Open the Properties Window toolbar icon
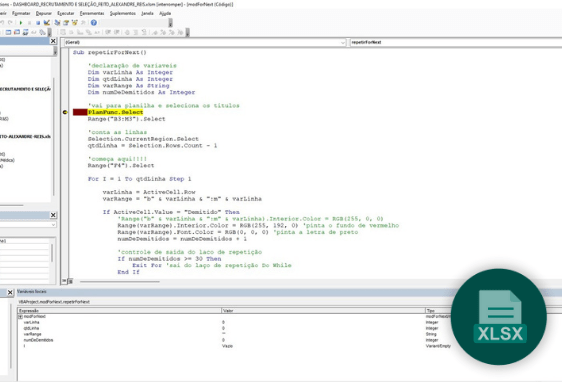562x382 pixels. click(66, 23)
